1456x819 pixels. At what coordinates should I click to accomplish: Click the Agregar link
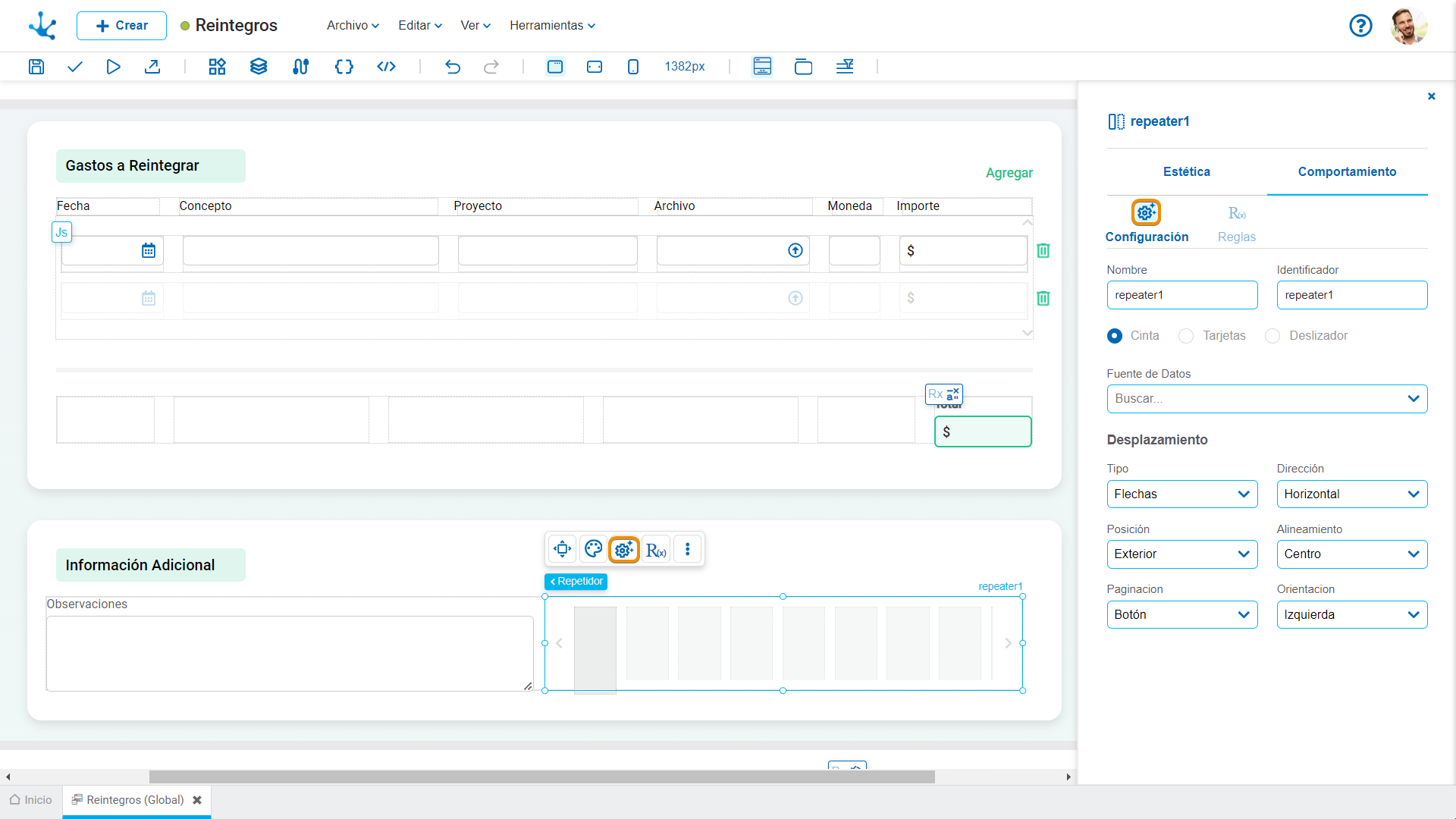click(x=1009, y=173)
